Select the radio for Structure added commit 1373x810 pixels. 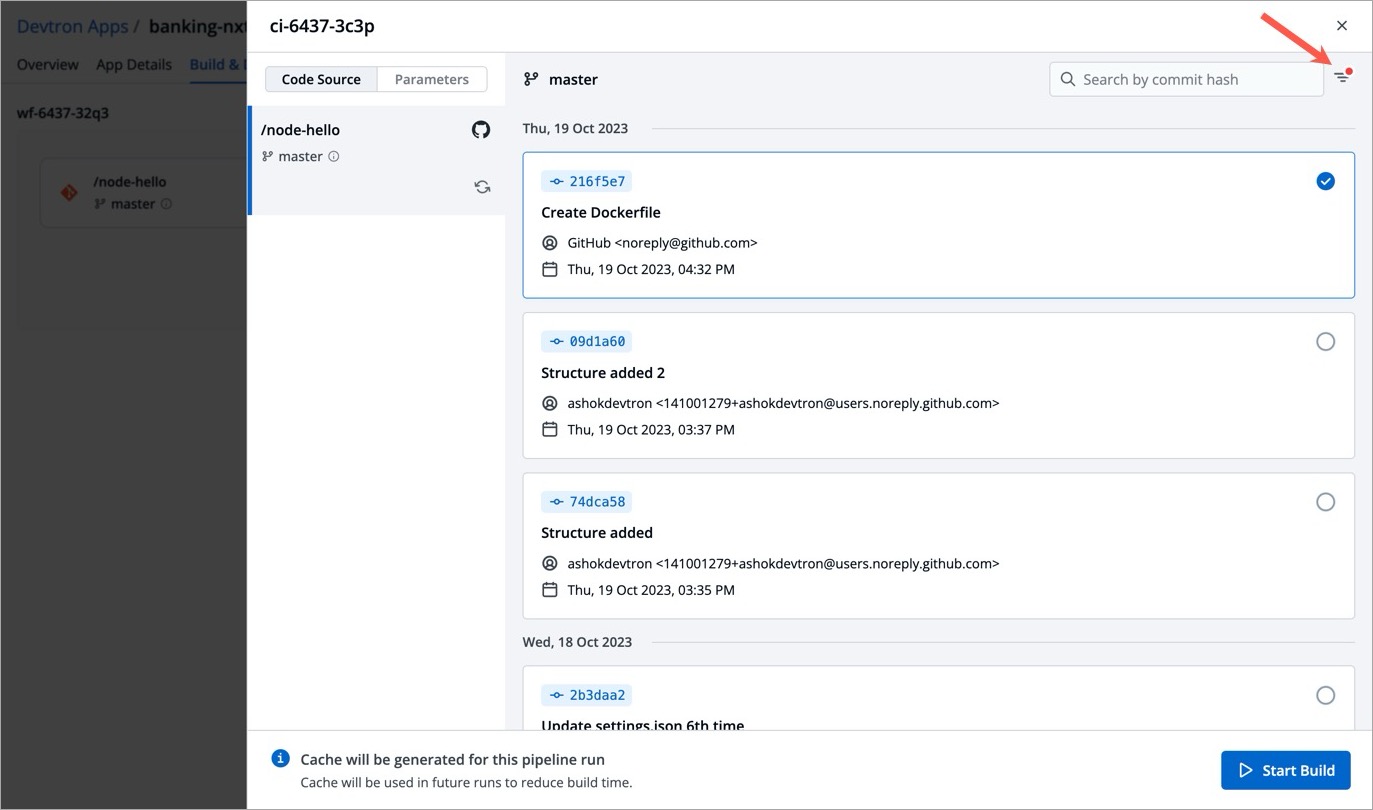tap(1325, 502)
